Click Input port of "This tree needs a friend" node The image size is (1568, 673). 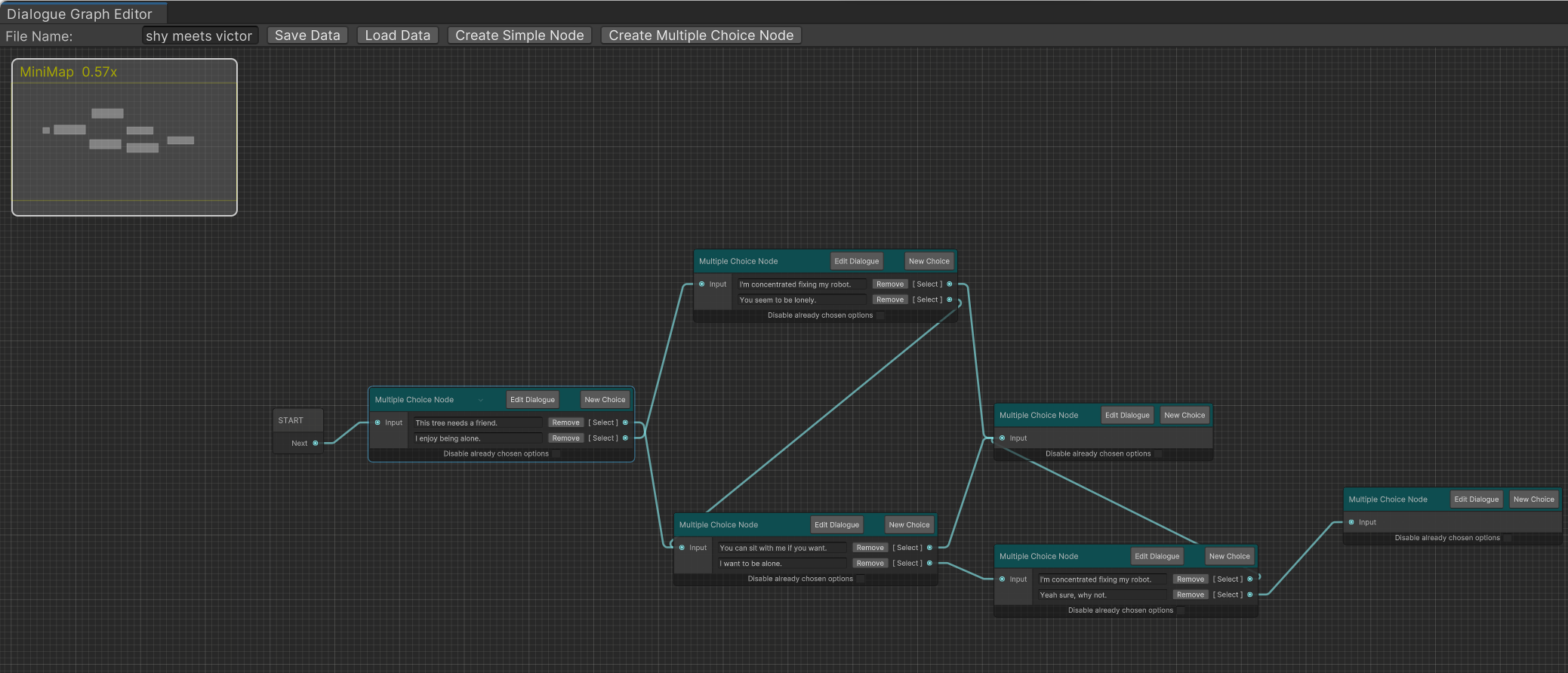378,423
